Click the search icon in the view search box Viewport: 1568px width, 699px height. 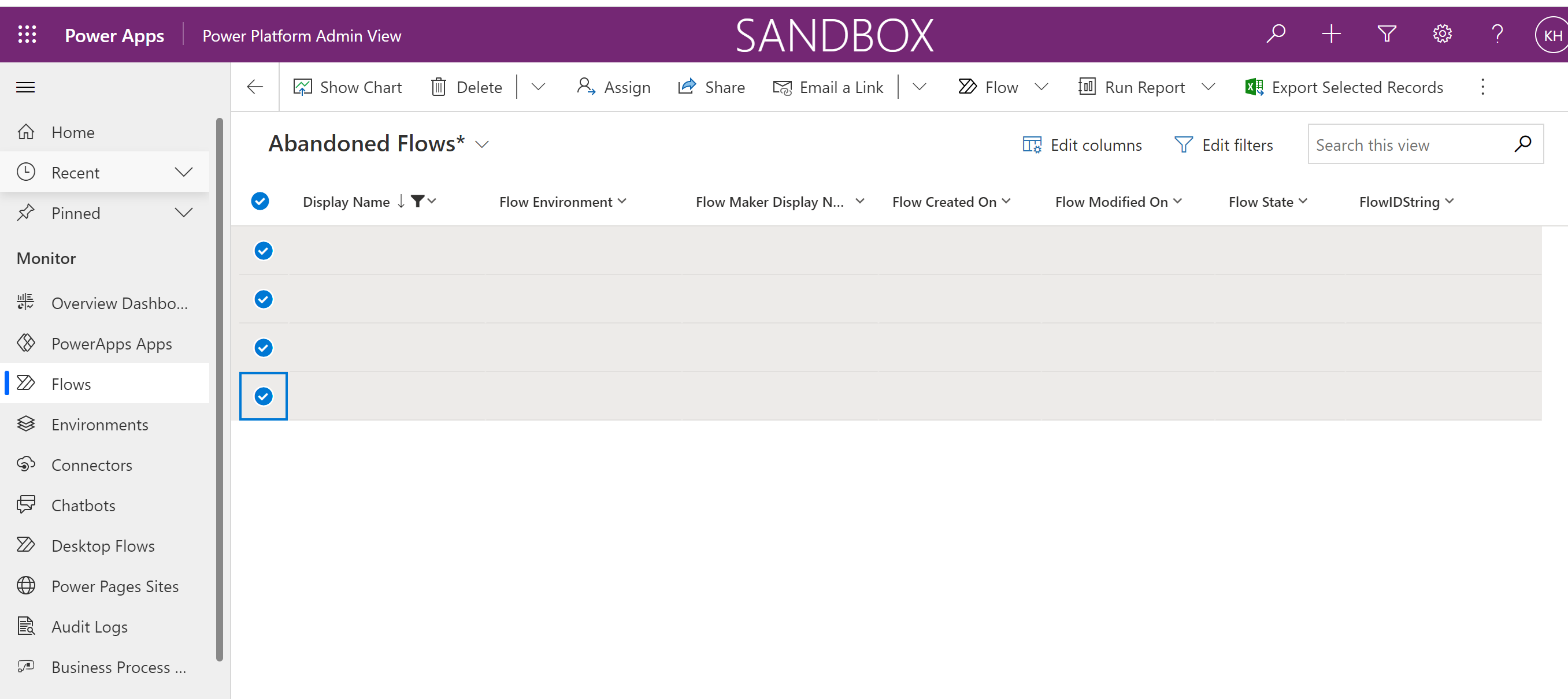pos(1522,144)
